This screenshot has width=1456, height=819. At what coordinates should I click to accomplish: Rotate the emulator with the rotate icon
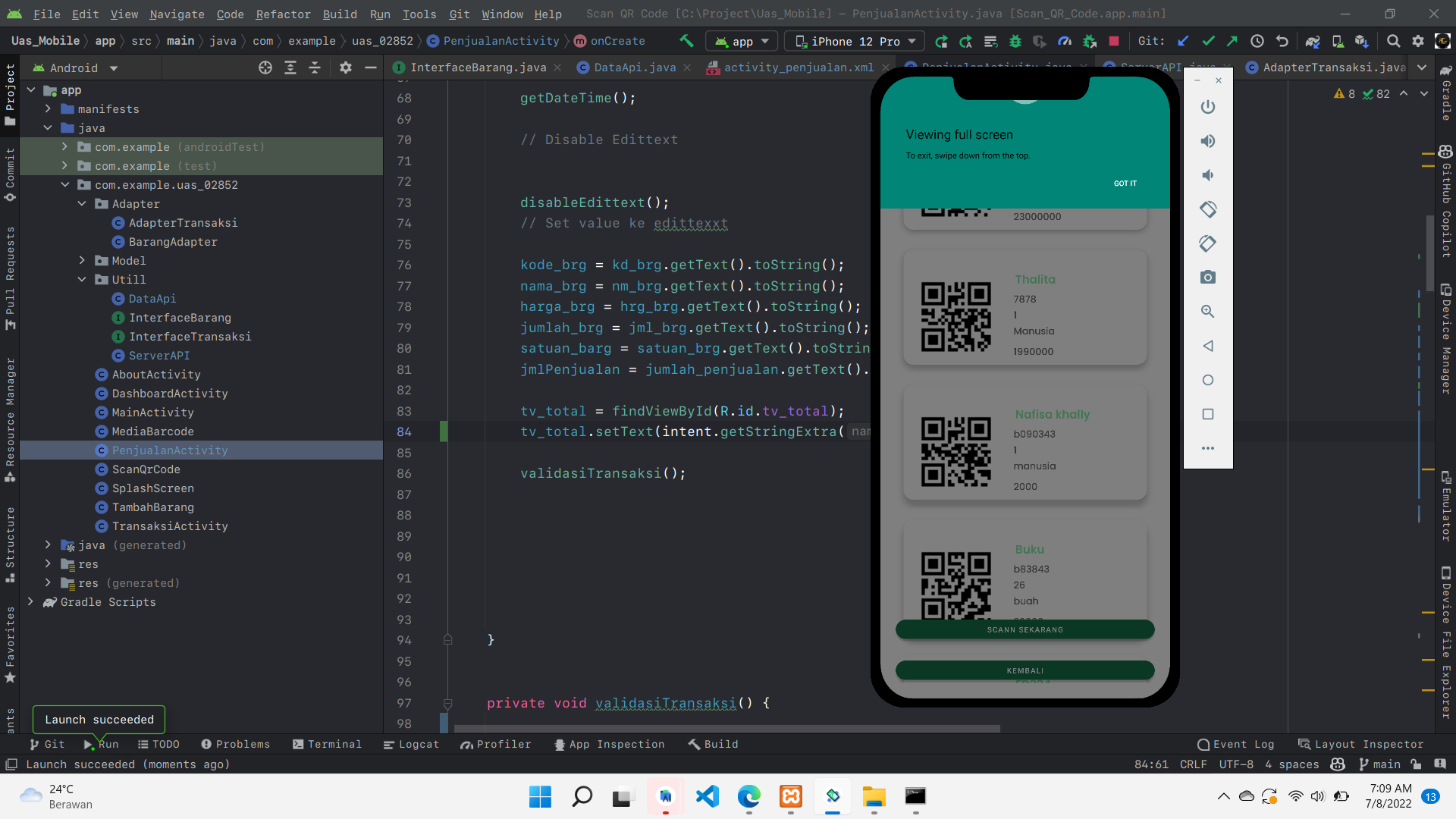(1208, 209)
